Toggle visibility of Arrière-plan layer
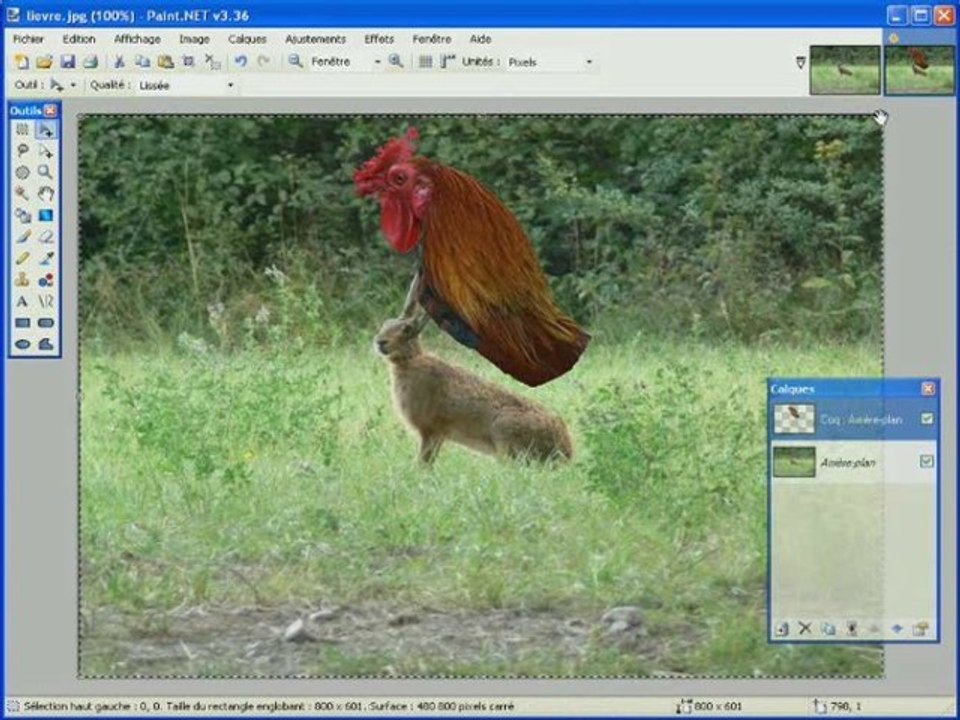This screenshot has width=960, height=720. pos(927,461)
